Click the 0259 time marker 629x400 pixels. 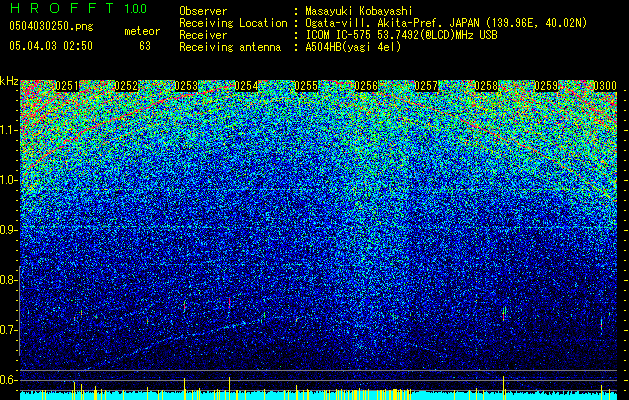click(x=546, y=86)
